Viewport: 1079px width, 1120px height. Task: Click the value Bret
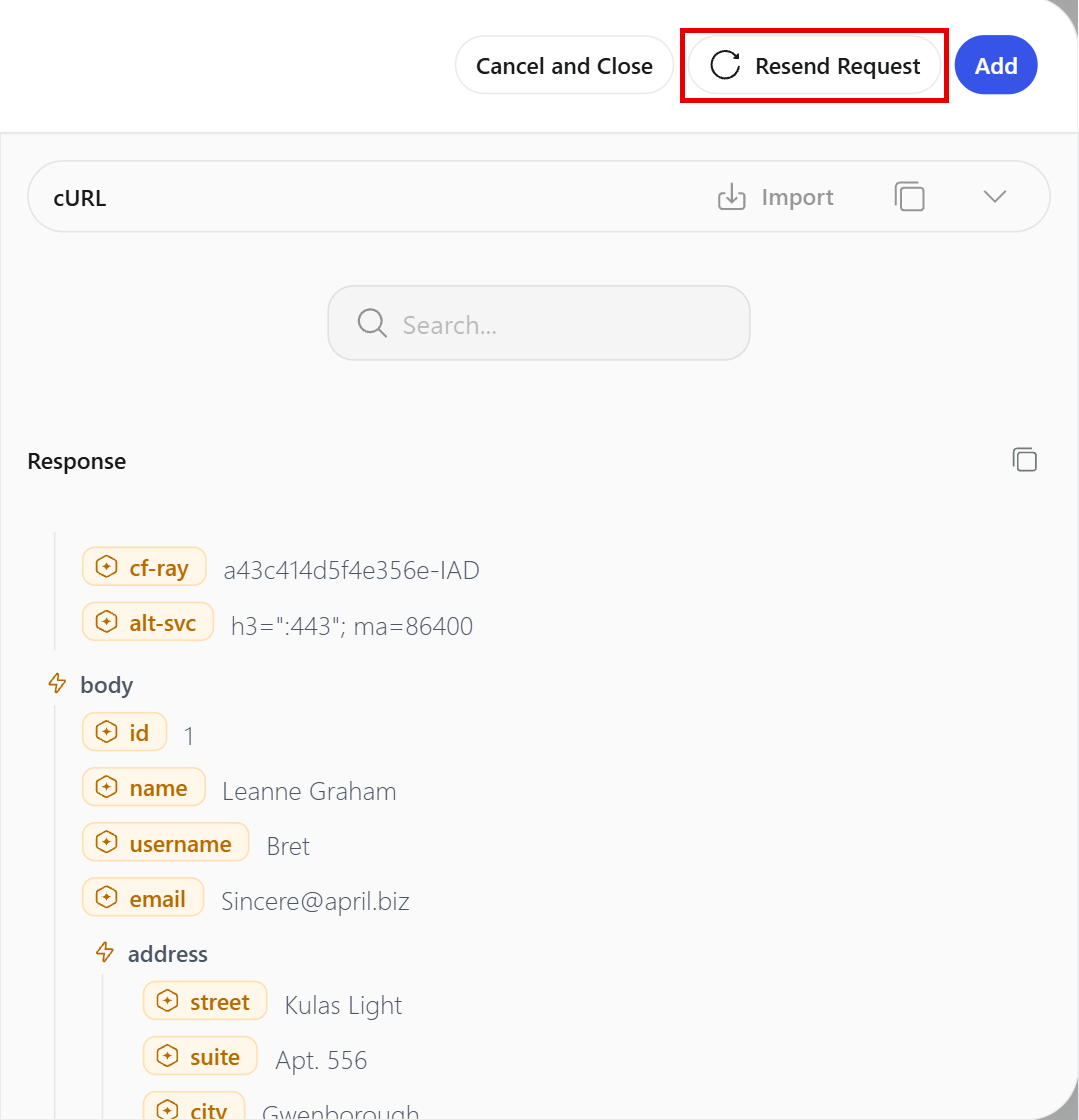click(288, 846)
